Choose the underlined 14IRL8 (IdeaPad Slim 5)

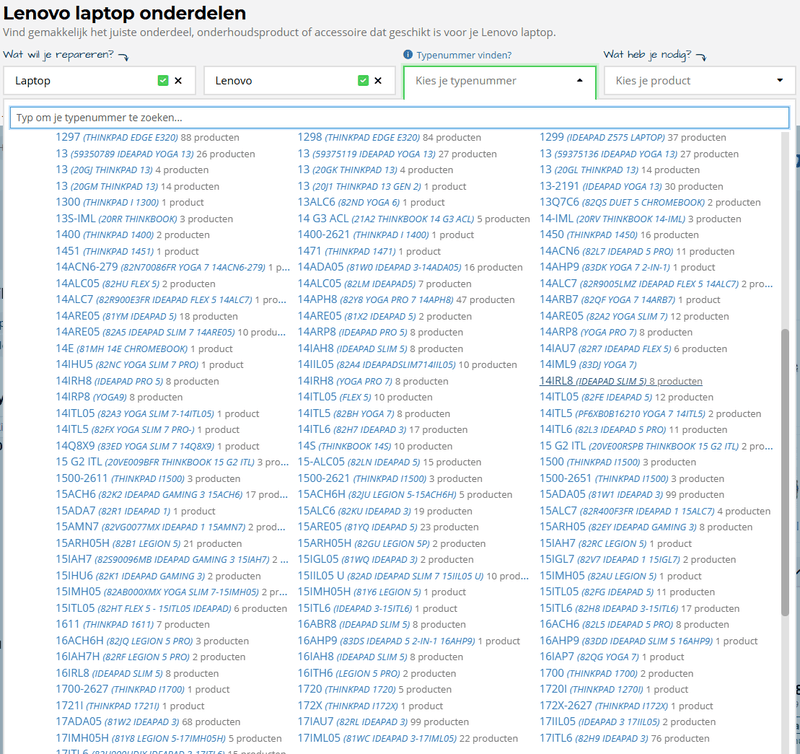[621, 381]
